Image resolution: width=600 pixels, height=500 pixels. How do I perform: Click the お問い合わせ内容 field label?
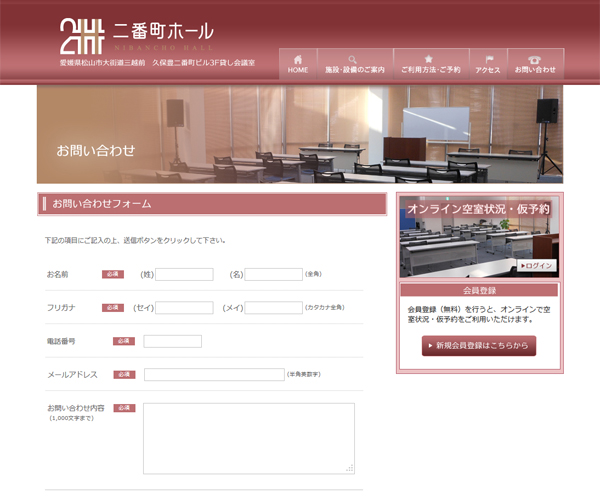[75, 408]
